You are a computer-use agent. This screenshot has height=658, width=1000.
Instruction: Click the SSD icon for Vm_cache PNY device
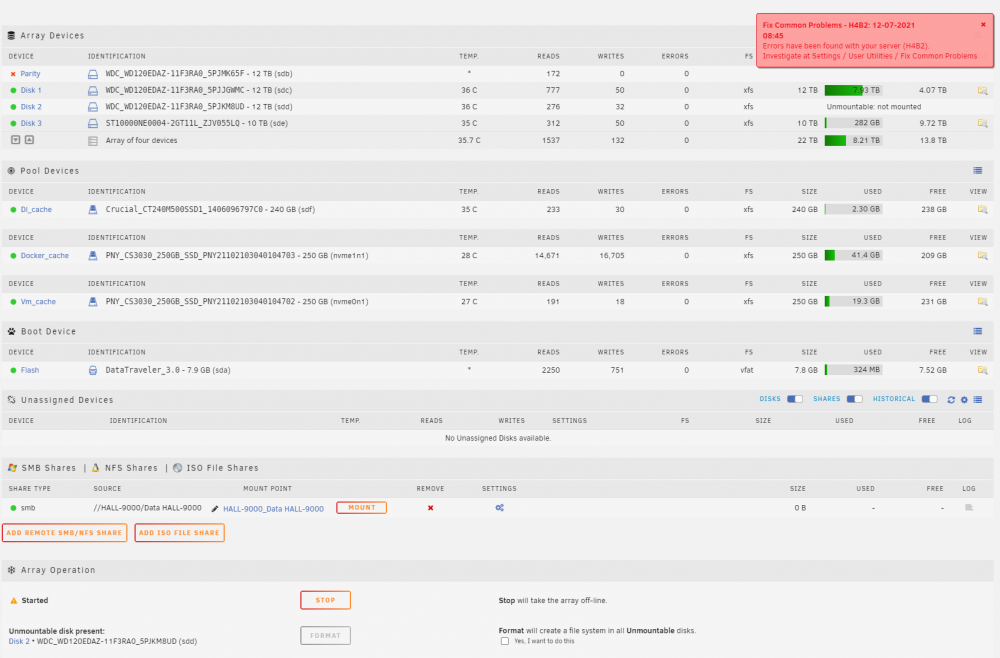coord(93,302)
